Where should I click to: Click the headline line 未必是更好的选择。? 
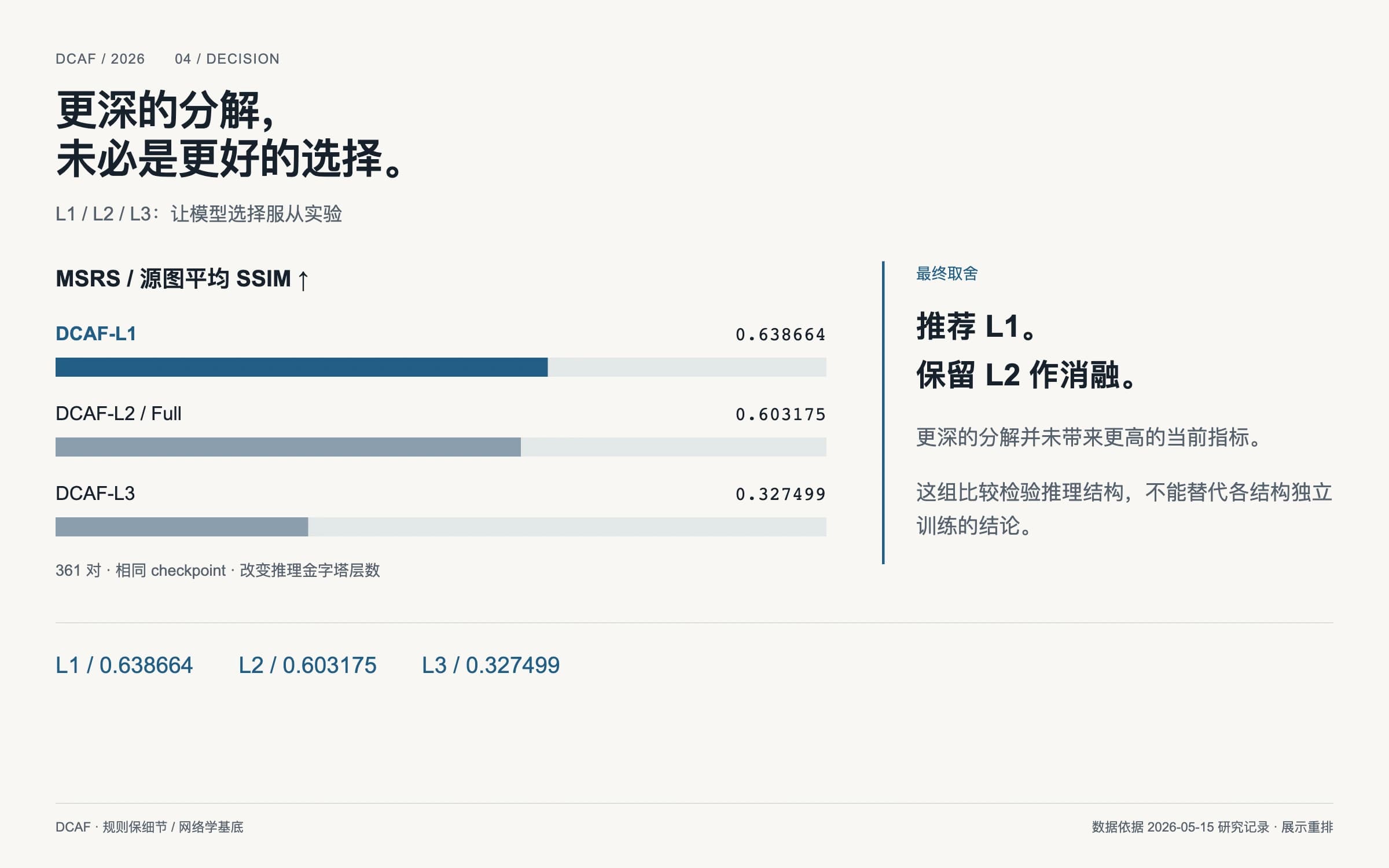click(x=230, y=158)
